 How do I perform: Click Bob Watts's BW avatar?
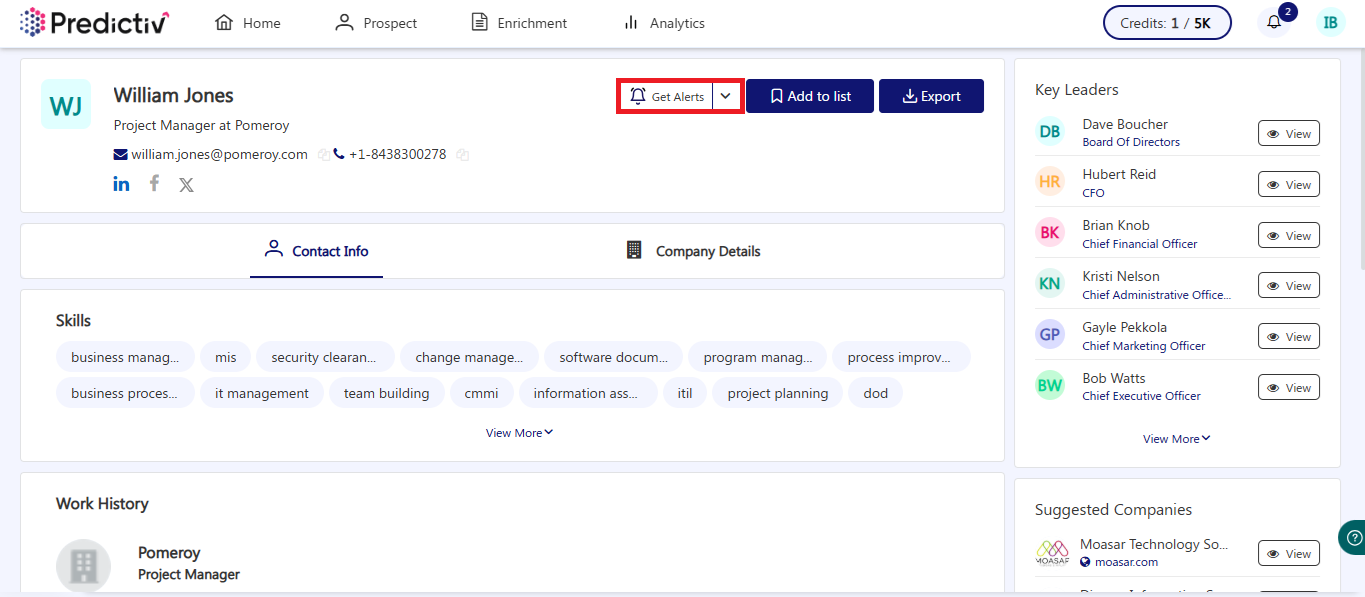tap(1050, 386)
